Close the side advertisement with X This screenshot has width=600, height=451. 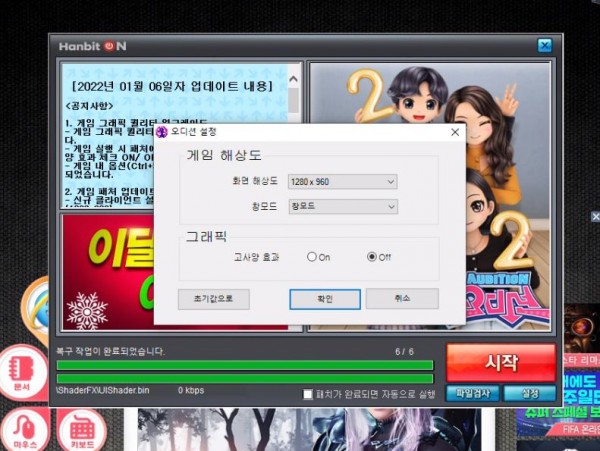(595, 217)
